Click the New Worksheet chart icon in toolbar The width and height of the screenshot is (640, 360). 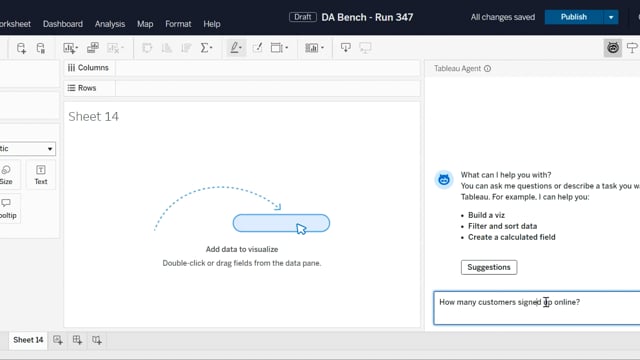68,48
